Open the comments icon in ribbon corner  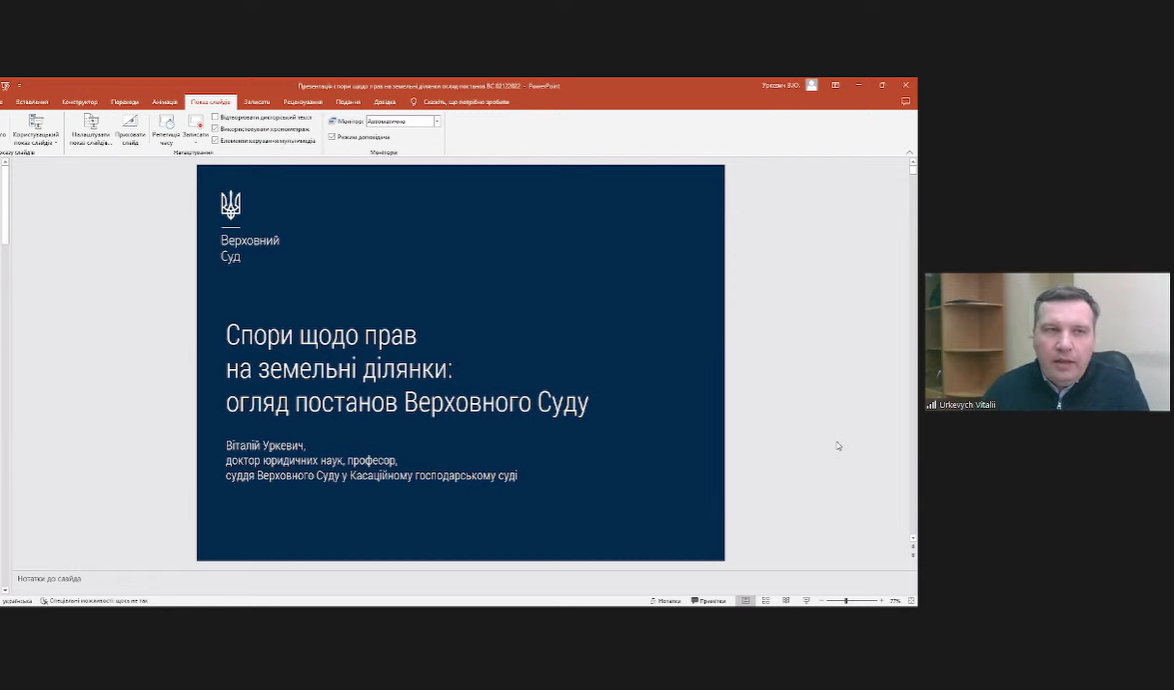click(905, 102)
